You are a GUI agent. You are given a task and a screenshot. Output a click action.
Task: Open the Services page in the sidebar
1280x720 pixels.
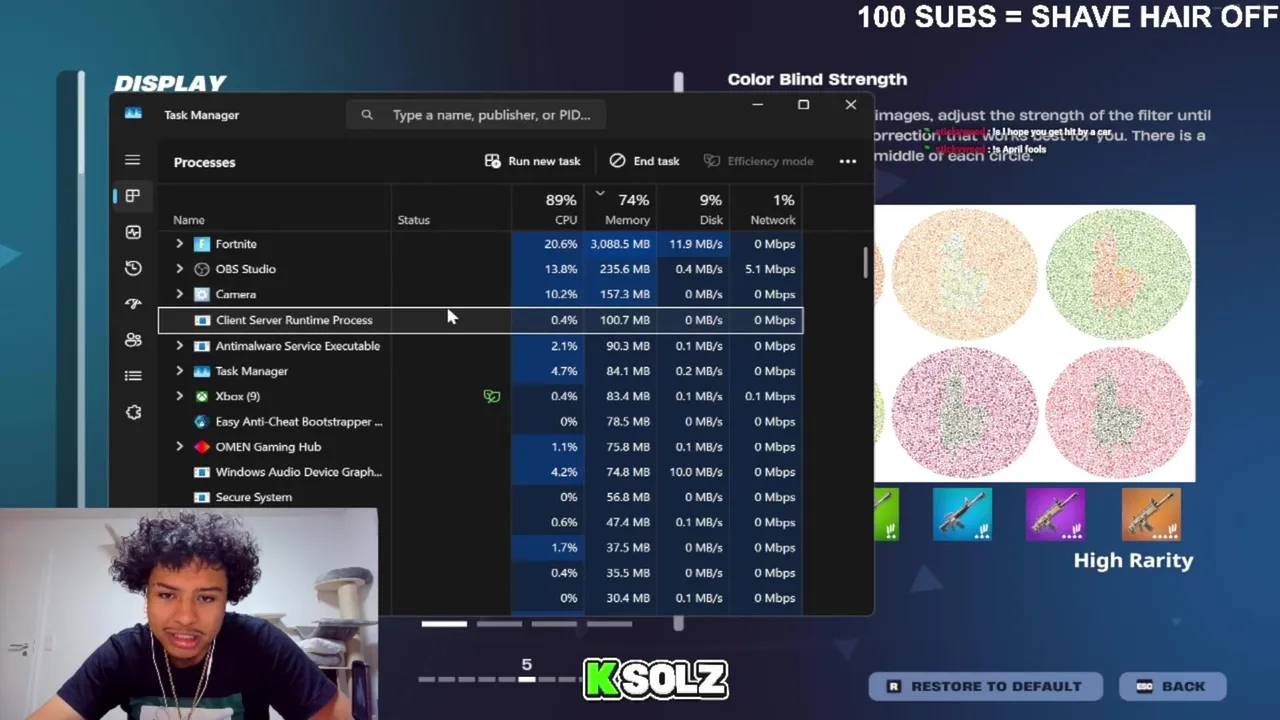pyautogui.click(x=133, y=412)
